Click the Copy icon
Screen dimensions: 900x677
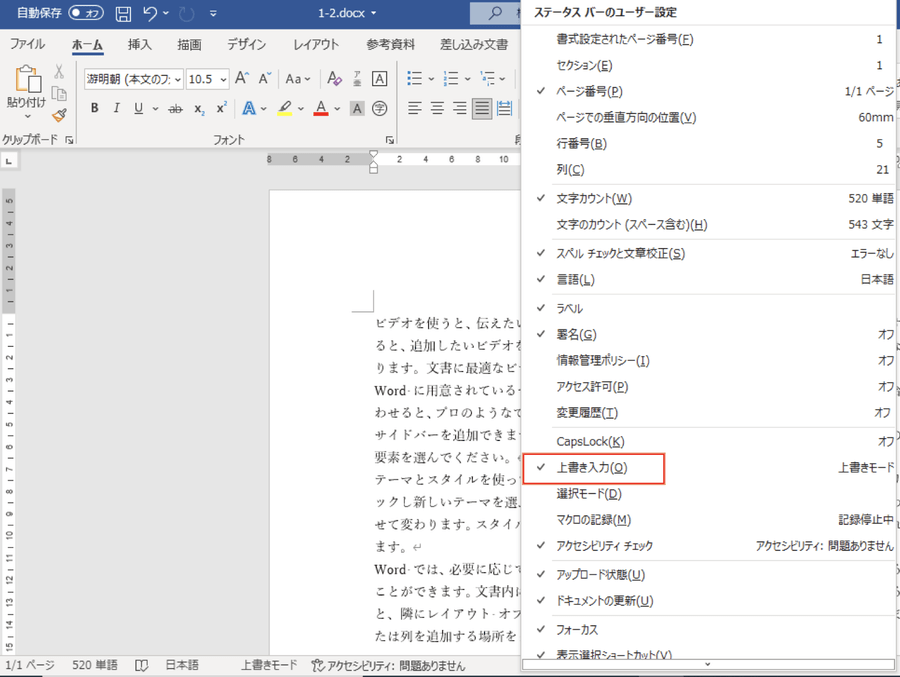(x=59, y=94)
